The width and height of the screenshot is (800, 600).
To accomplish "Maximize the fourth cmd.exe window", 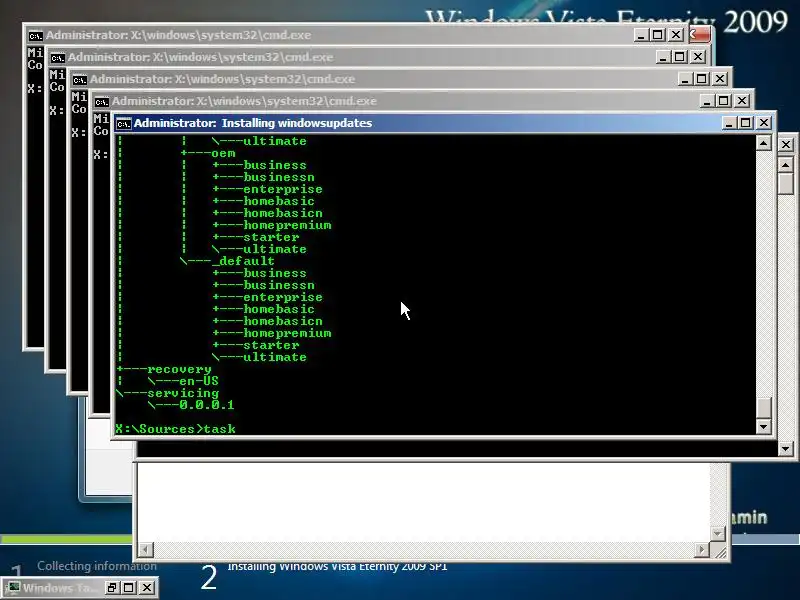I will (723, 101).
